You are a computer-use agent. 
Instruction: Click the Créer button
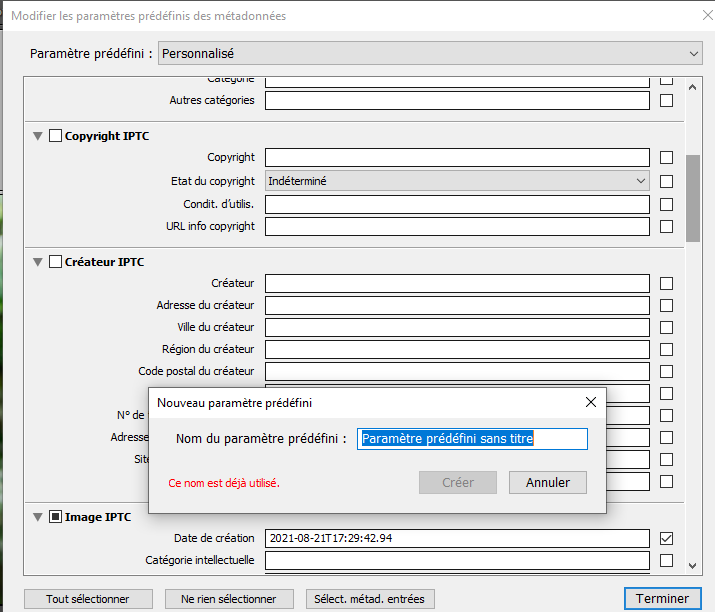click(458, 482)
